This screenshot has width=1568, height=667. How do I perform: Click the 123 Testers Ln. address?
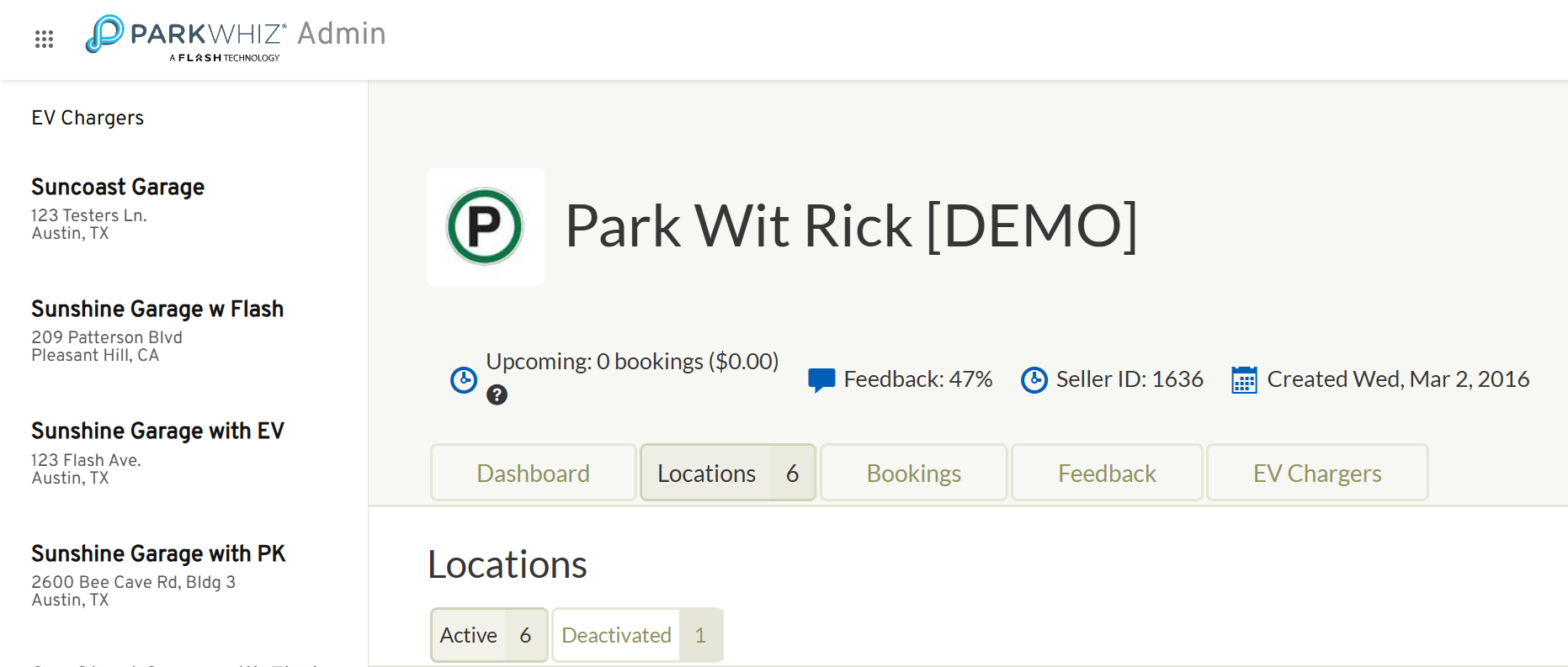click(x=89, y=215)
